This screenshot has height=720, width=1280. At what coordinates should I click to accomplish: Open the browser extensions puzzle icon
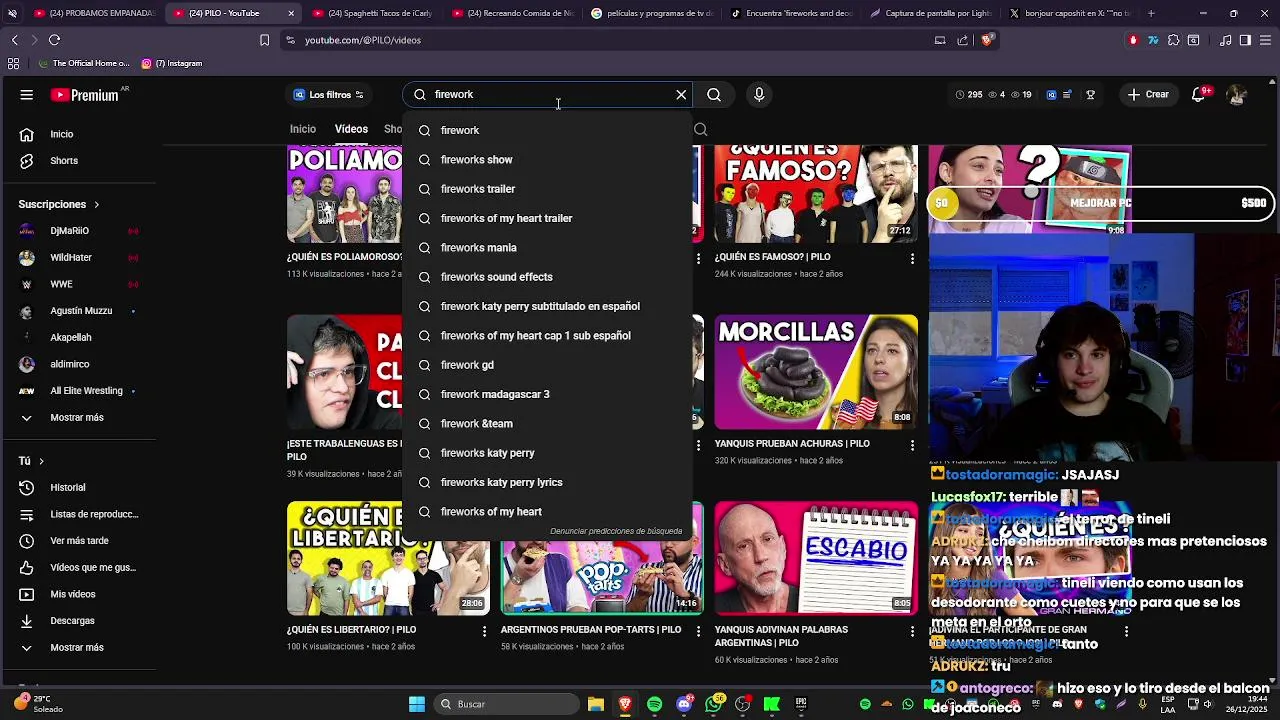[x=1174, y=40]
